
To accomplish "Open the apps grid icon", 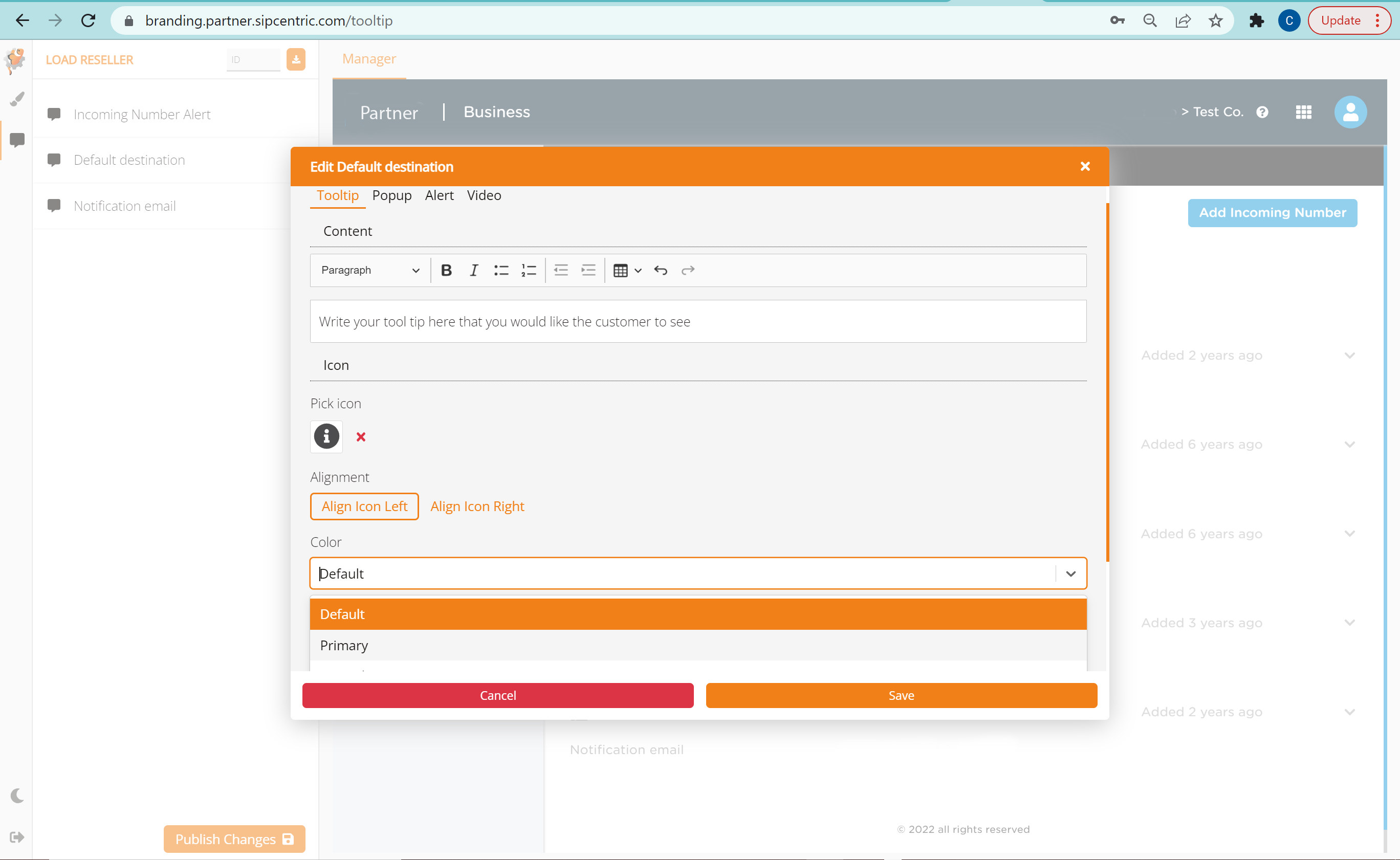I will click(x=1303, y=112).
